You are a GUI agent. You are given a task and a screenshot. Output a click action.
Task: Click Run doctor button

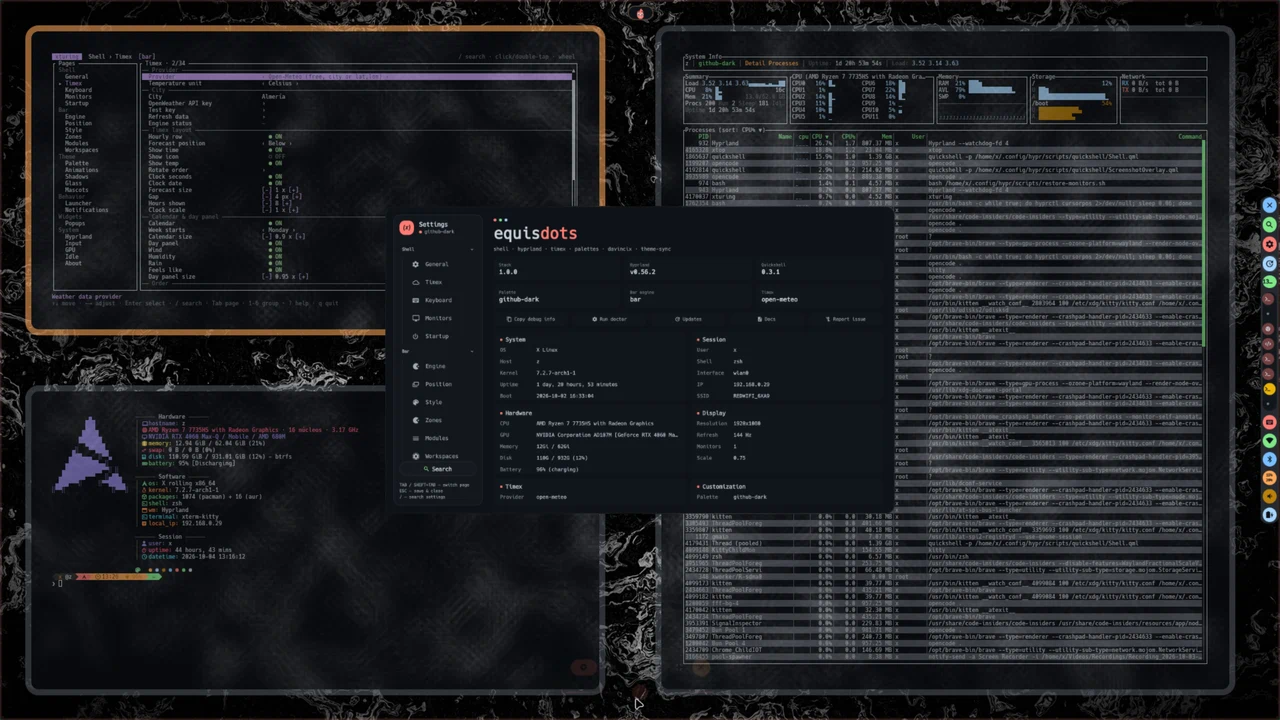click(610, 319)
